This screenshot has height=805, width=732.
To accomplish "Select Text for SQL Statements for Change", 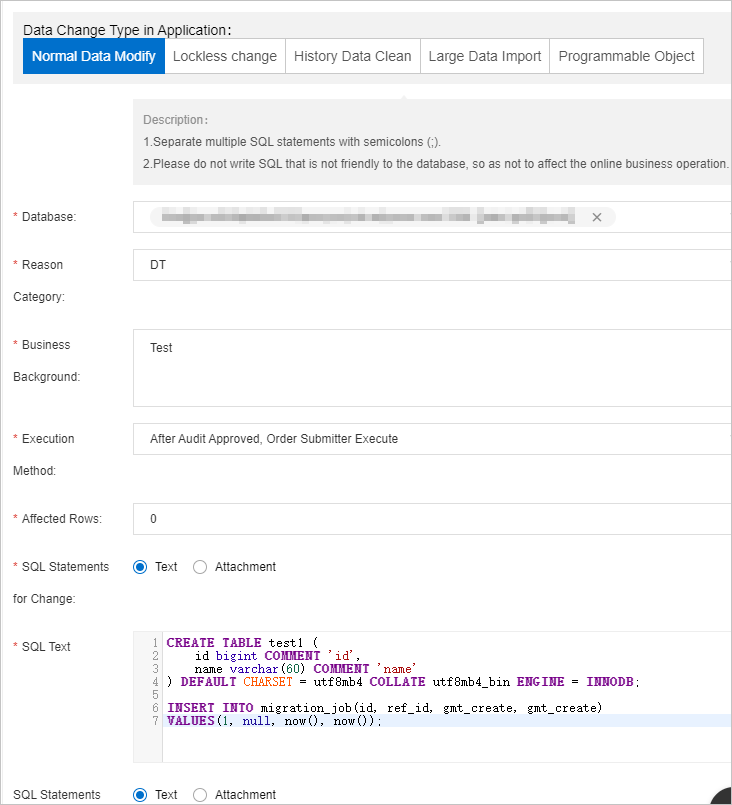I will pos(140,567).
